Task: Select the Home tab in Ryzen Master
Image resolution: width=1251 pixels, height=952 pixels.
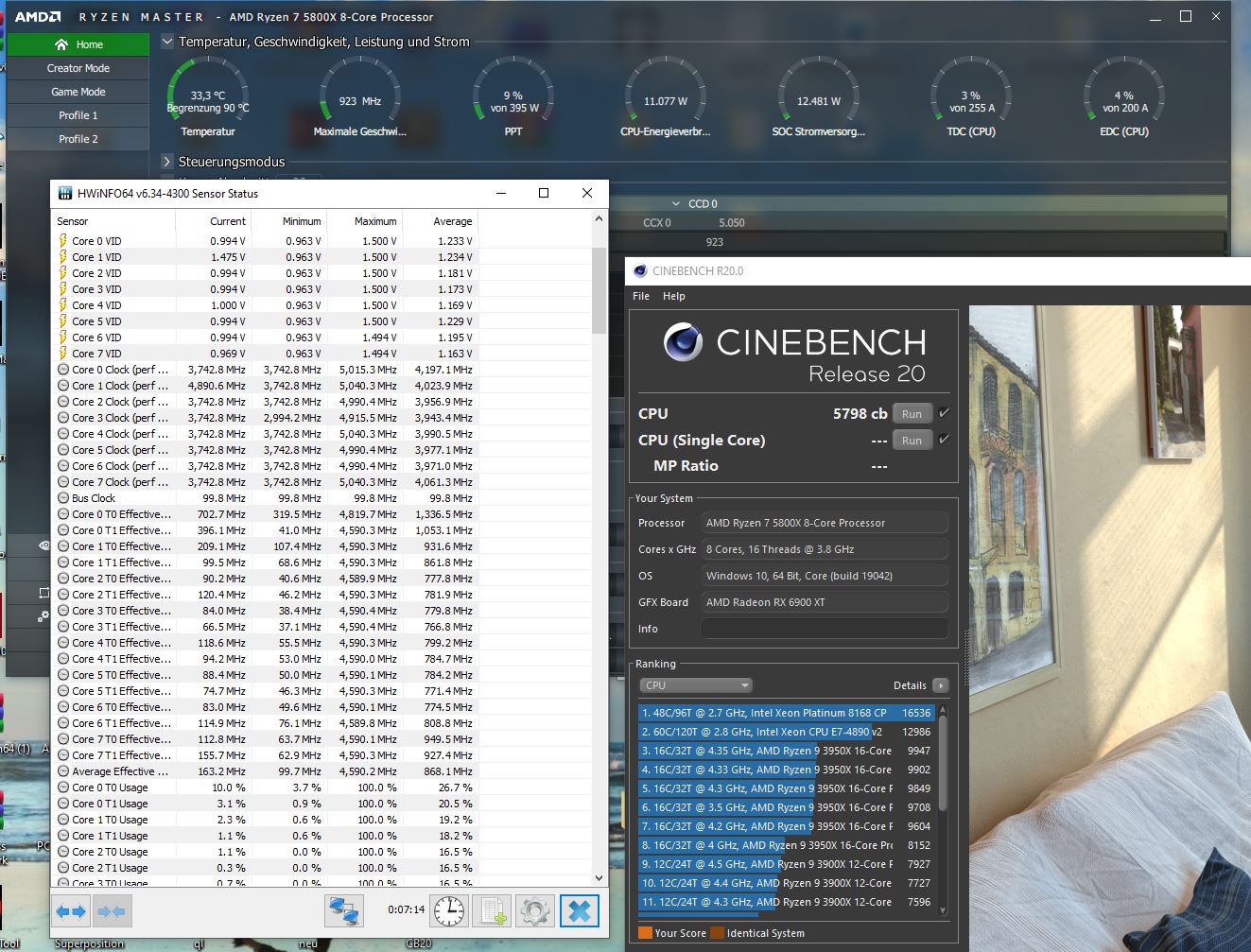Action: 78,44
